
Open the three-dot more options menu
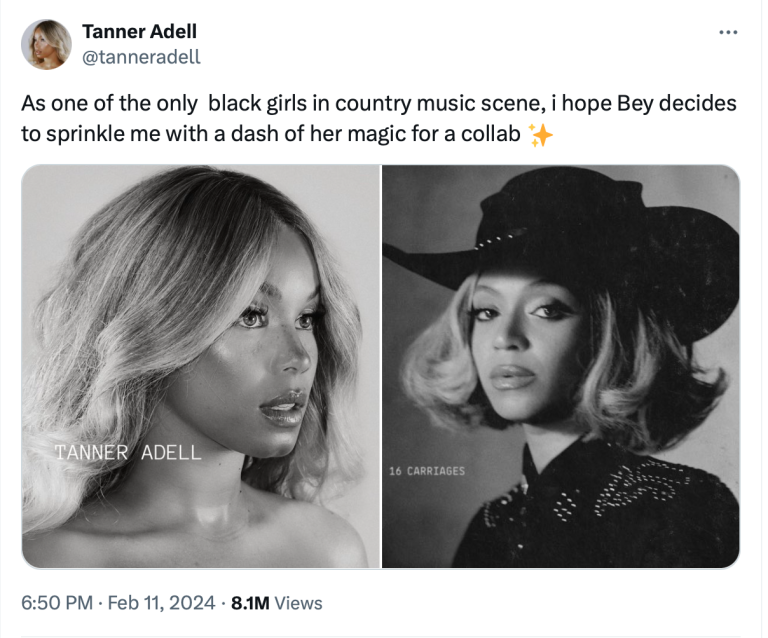click(x=727, y=33)
